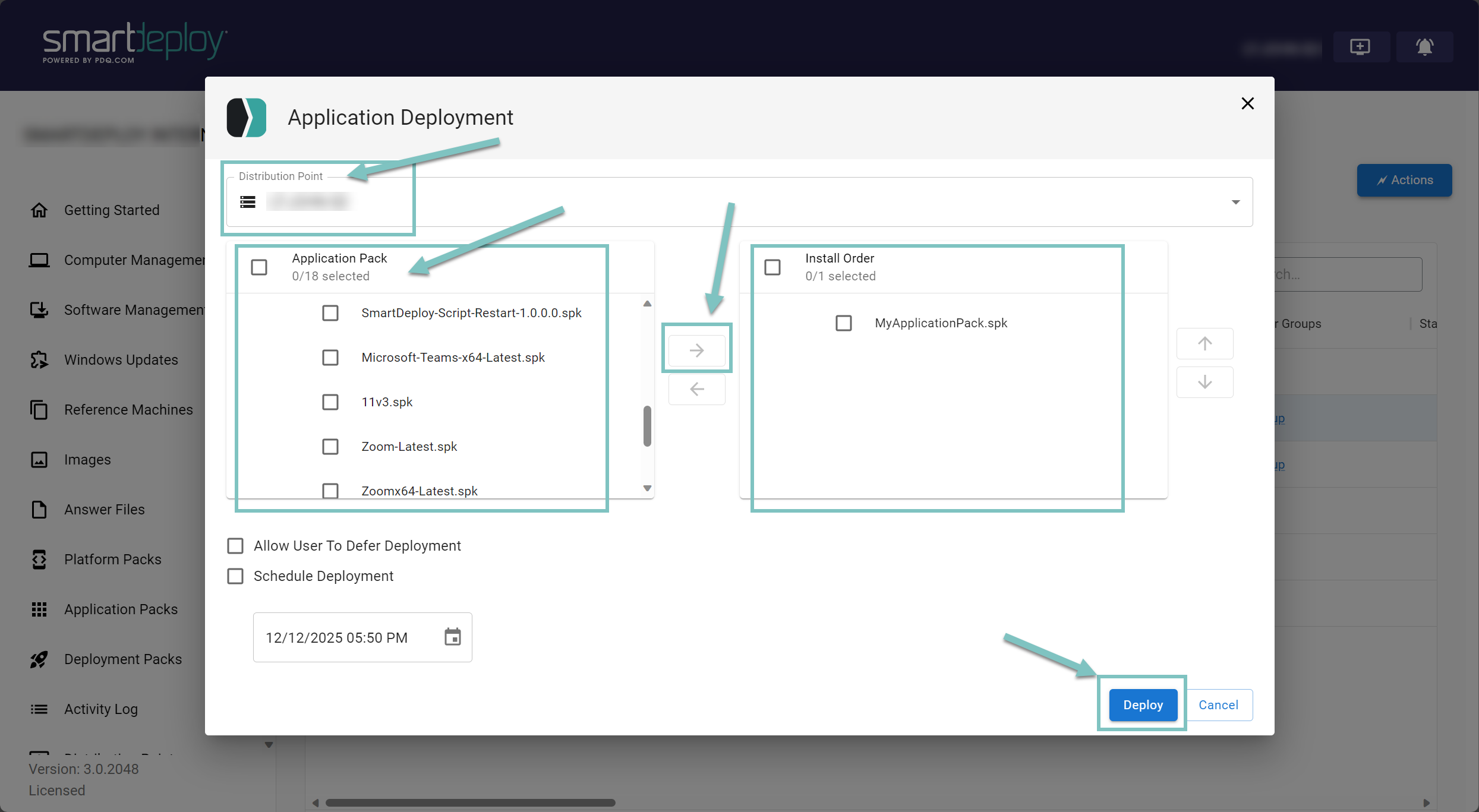The image size is (1479, 812).
Task: Go to Windows Updates section
Action: click(x=121, y=360)
